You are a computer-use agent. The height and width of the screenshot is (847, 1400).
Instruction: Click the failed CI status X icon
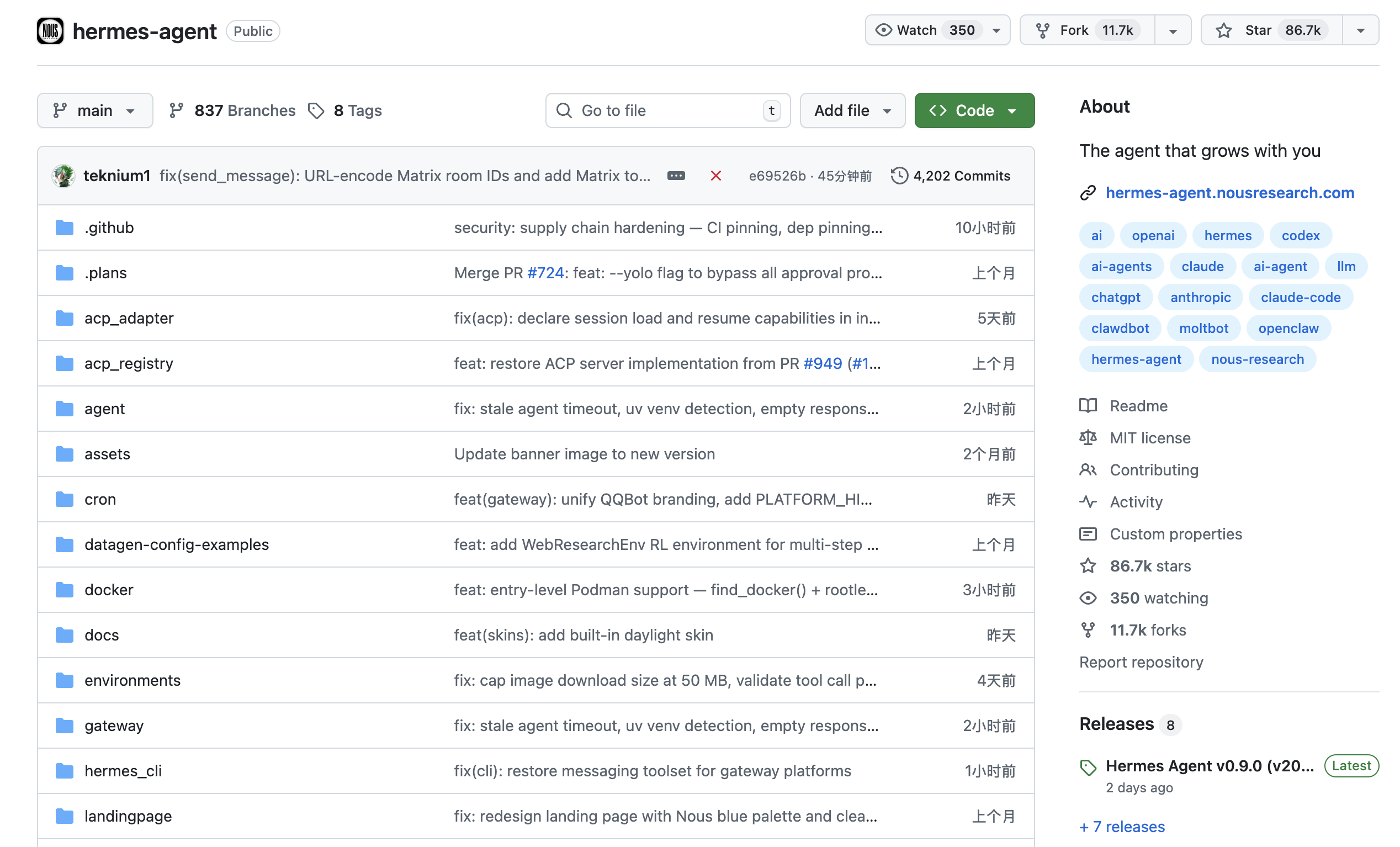(x=715, y=176)
